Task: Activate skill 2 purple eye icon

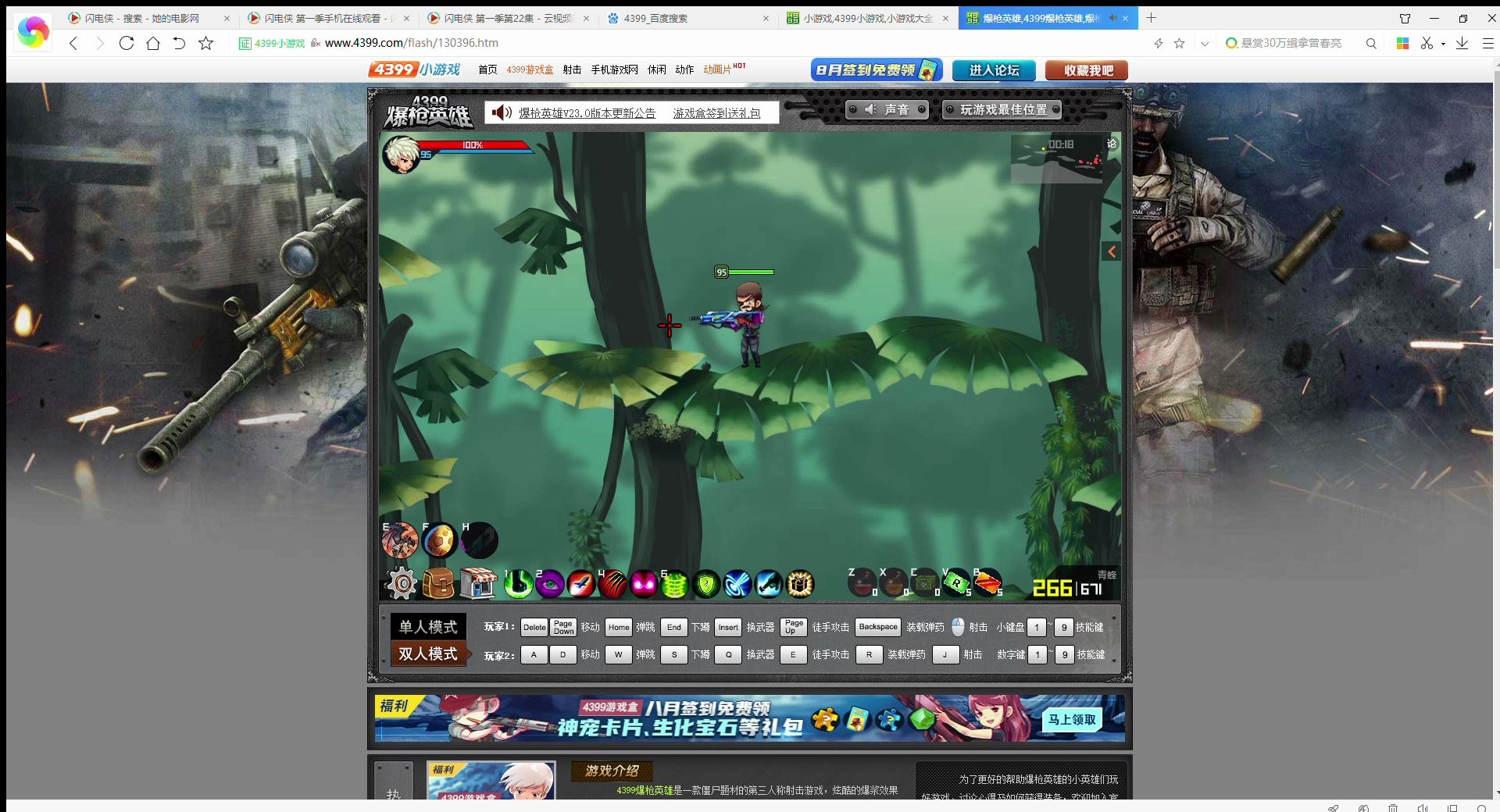Action: click(549, 584)
